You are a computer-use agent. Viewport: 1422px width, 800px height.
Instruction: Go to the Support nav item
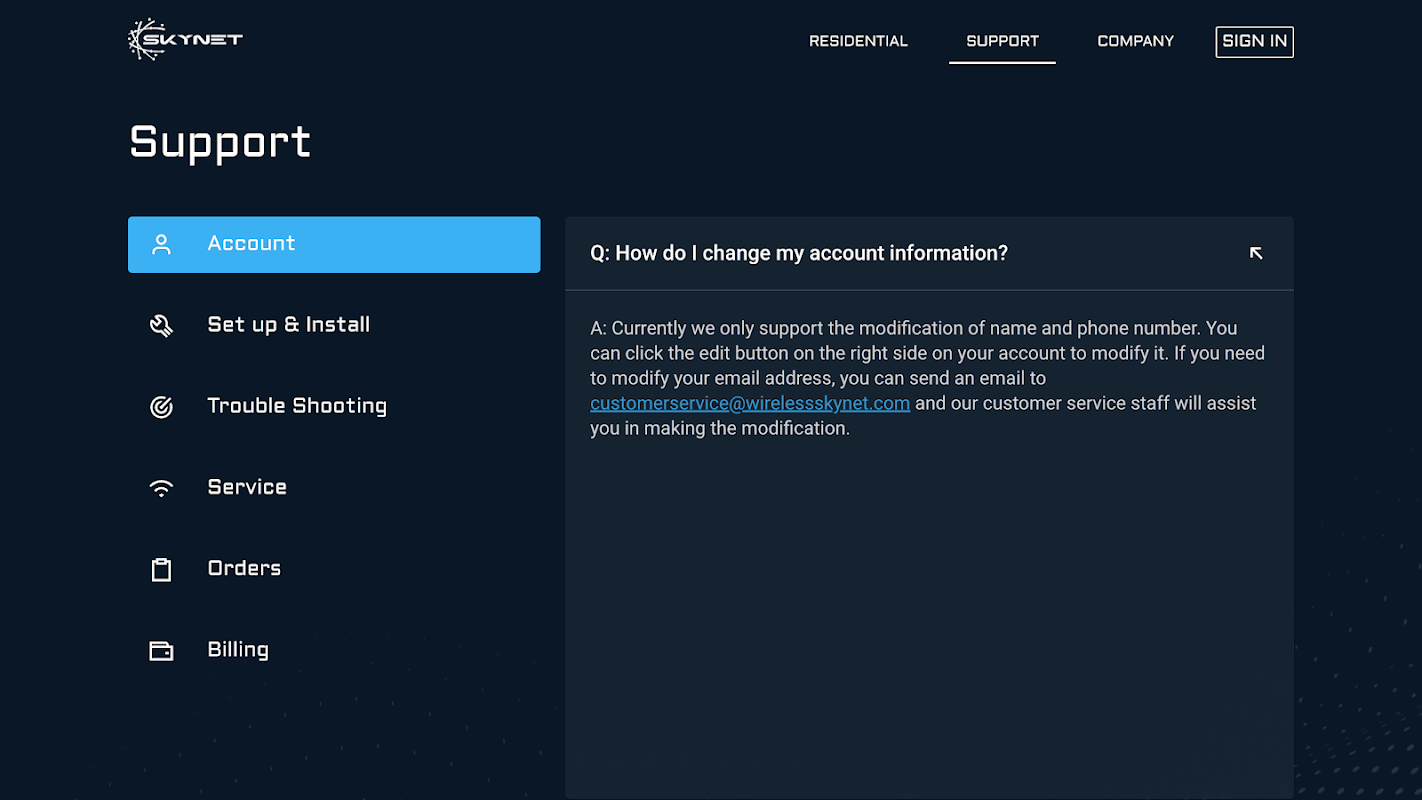point(1002,41)
